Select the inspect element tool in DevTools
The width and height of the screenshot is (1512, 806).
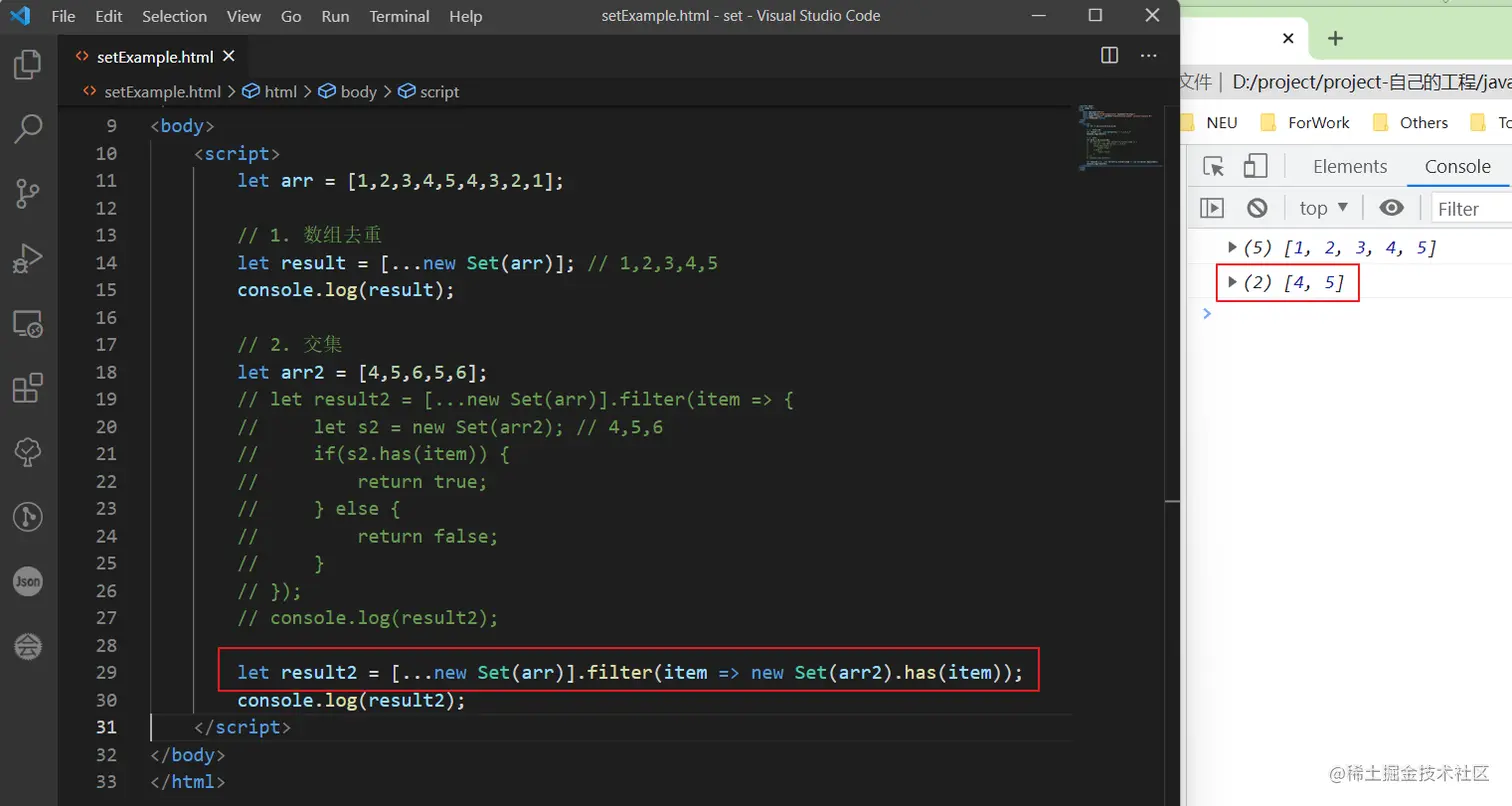[x=1214, y=166]
